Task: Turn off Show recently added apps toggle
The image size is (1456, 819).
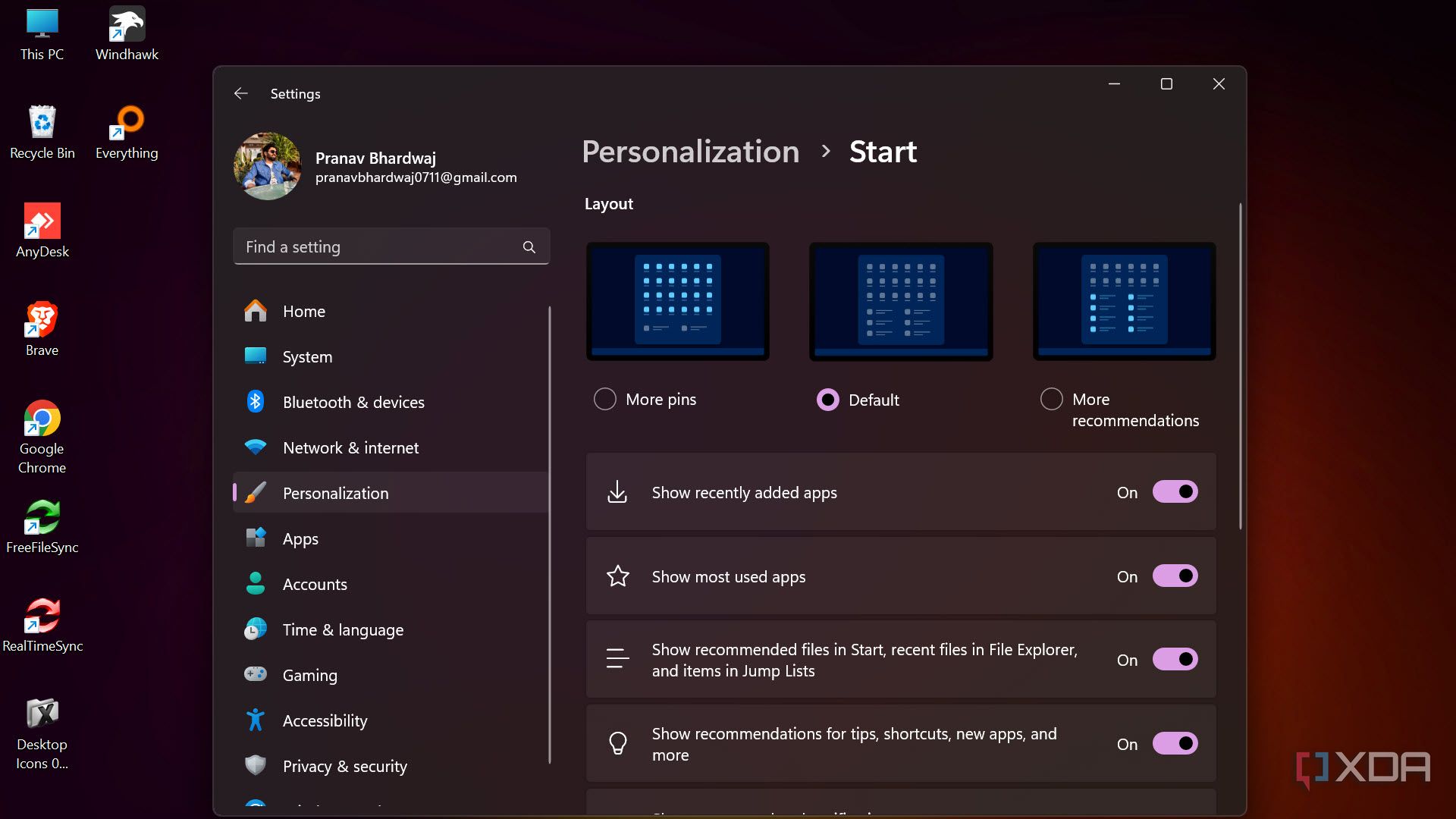Action: point(1175,491)
